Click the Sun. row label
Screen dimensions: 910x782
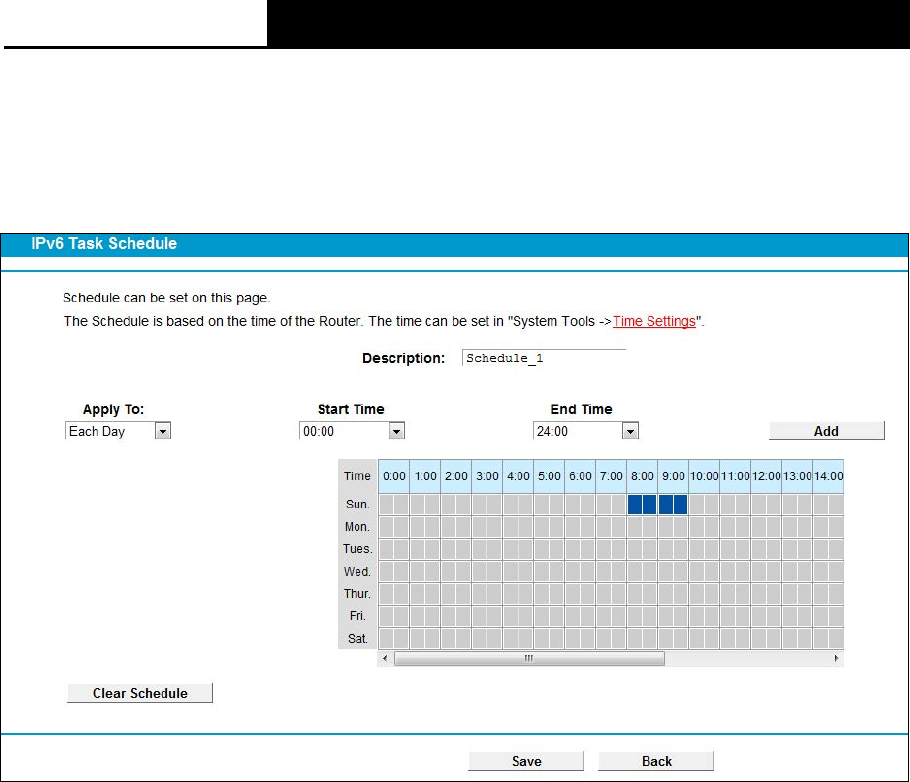[358, 504]
